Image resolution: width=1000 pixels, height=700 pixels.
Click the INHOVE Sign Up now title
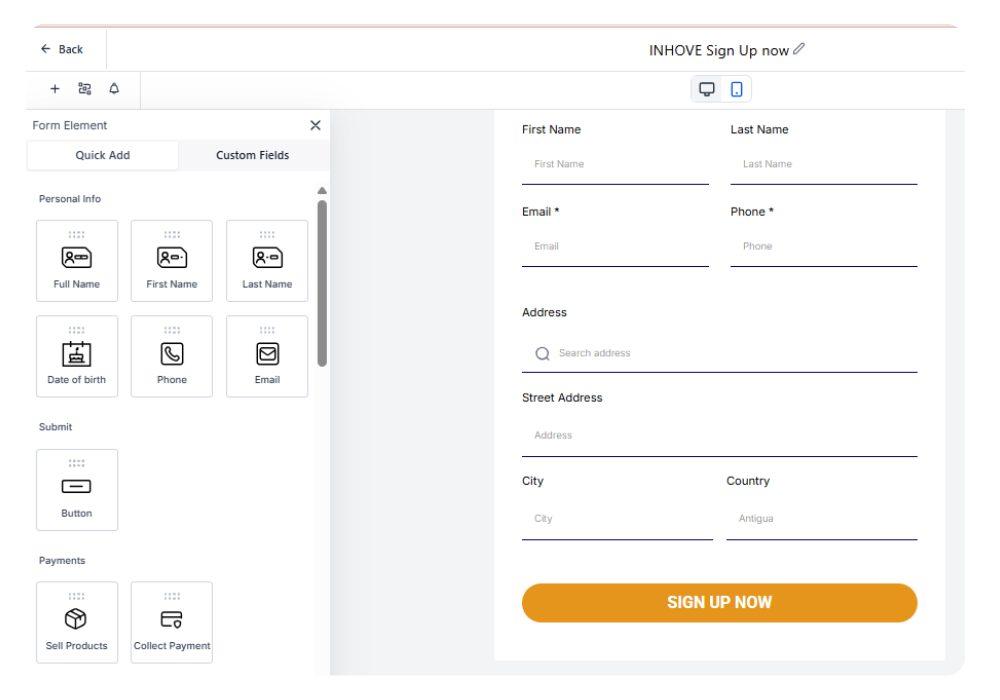[x=719, y=50]
